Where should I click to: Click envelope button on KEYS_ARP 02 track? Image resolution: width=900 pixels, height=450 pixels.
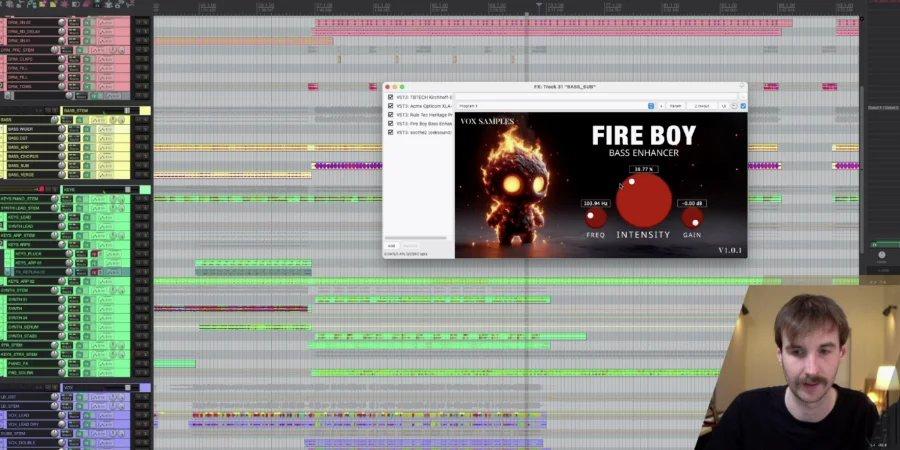pyautogui.click(x=106, y=281)
